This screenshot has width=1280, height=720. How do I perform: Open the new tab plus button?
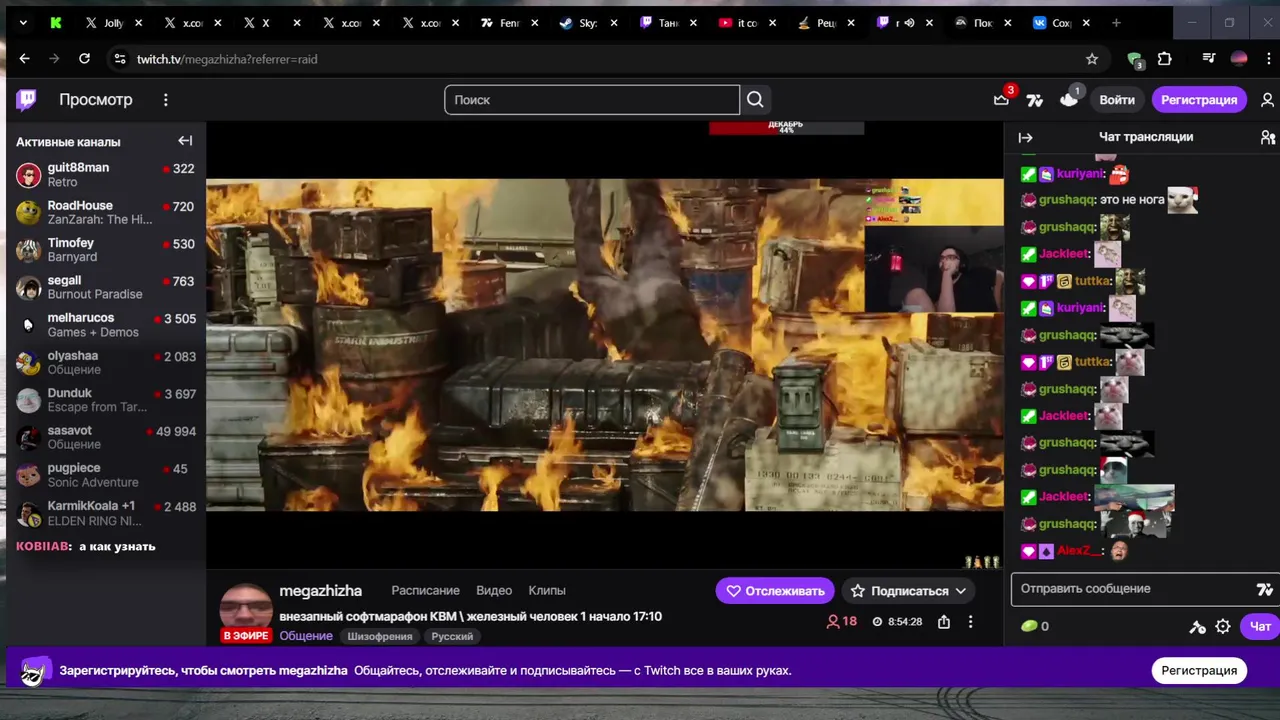point(1116,23)
